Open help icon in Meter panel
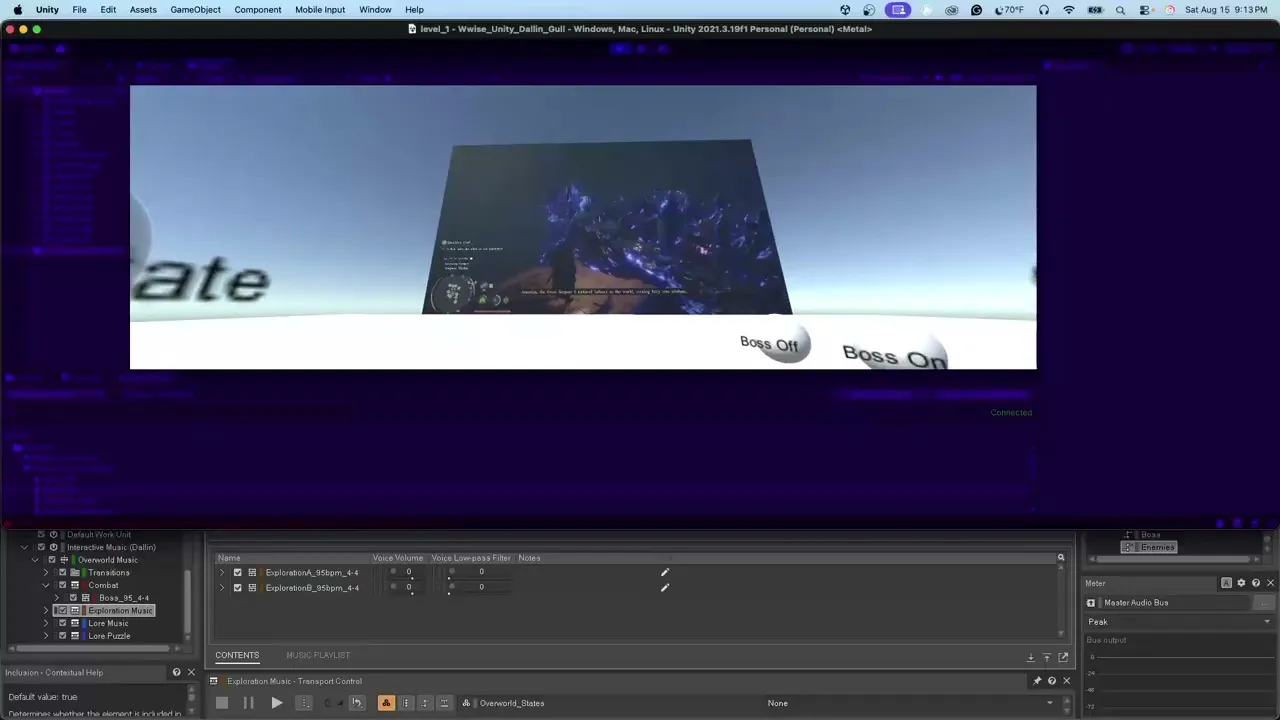The height and width of the screenshot is (720, 1280). click(1256, 583)
